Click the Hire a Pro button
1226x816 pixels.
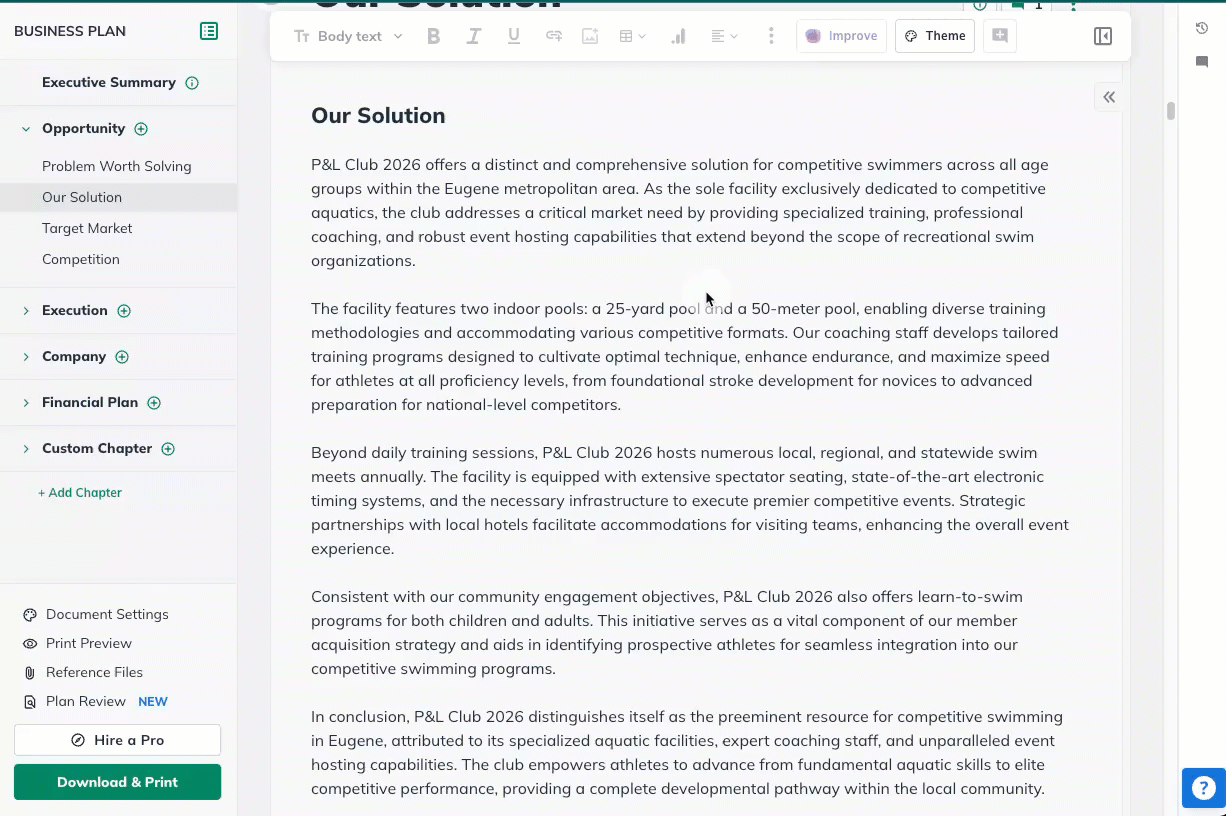pos(117,740)
